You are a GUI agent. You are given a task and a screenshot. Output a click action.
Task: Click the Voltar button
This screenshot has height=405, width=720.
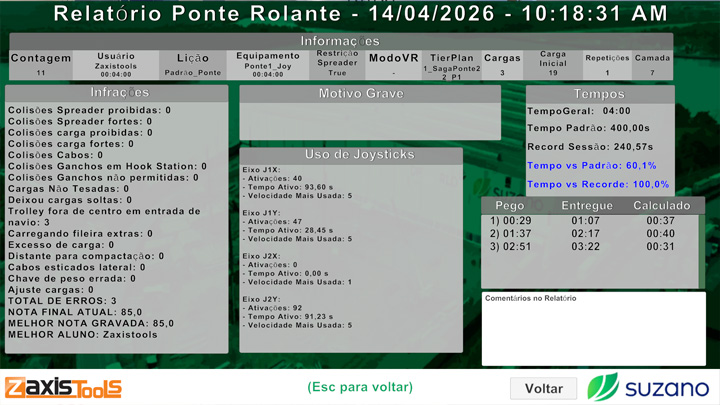tap(544, 388)
